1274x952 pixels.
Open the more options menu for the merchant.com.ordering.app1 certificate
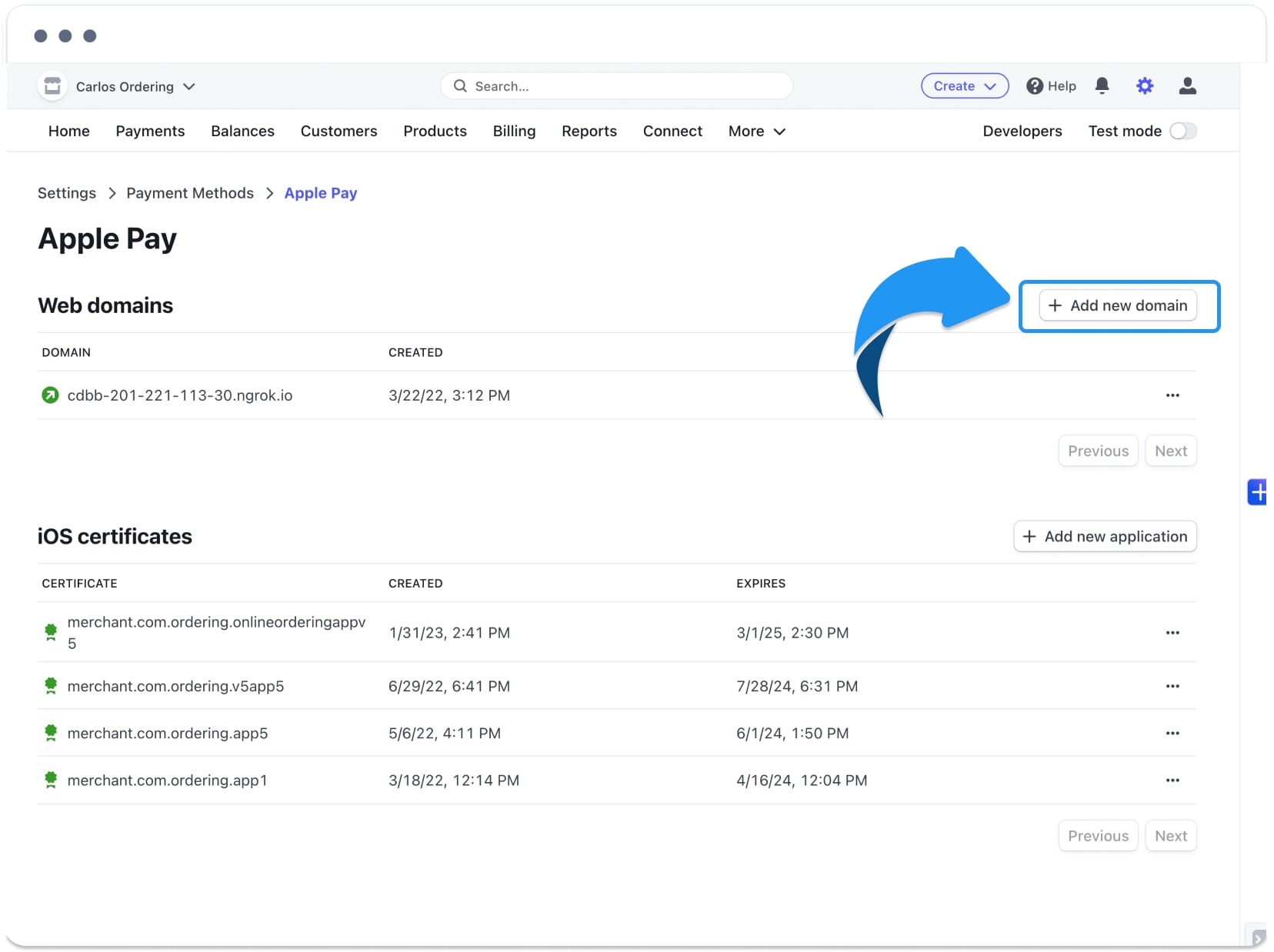1172,781
